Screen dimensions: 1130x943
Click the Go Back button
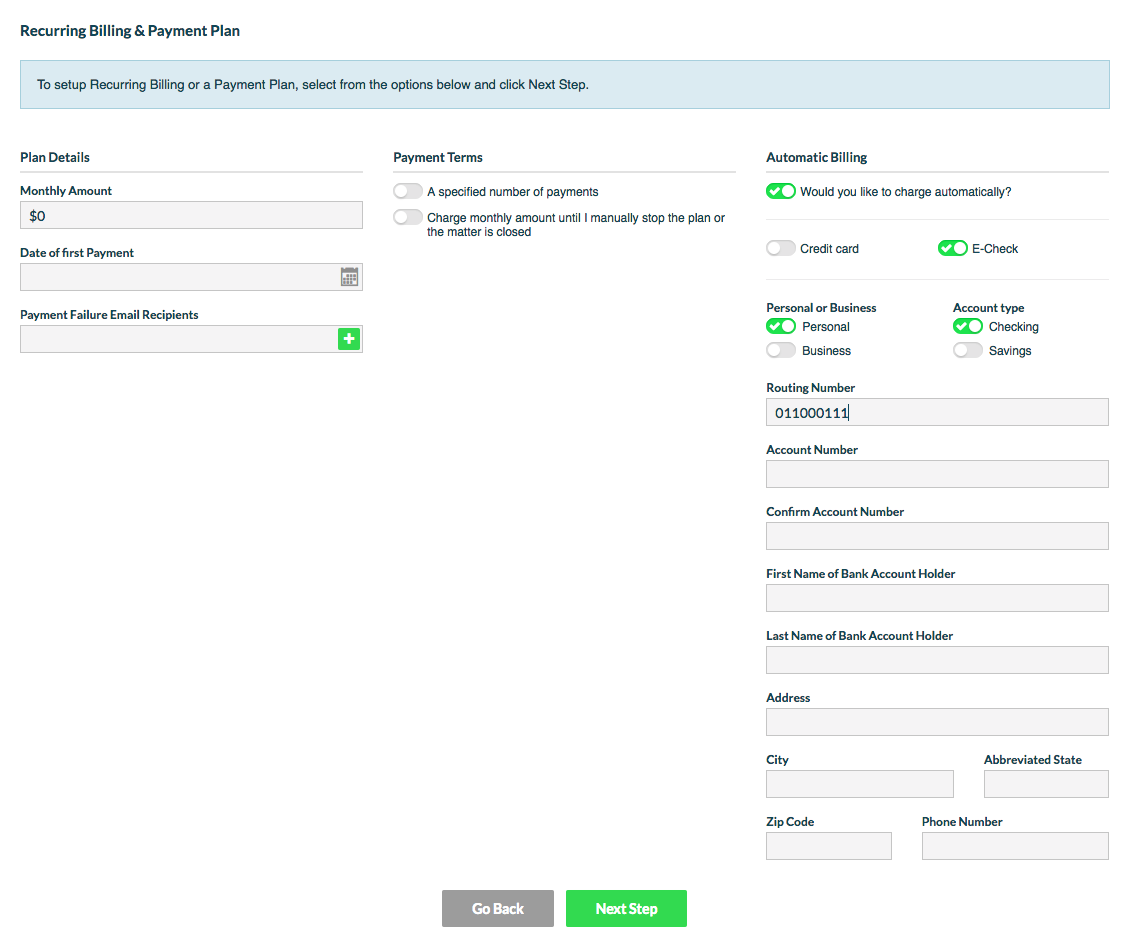coord(497,909)
